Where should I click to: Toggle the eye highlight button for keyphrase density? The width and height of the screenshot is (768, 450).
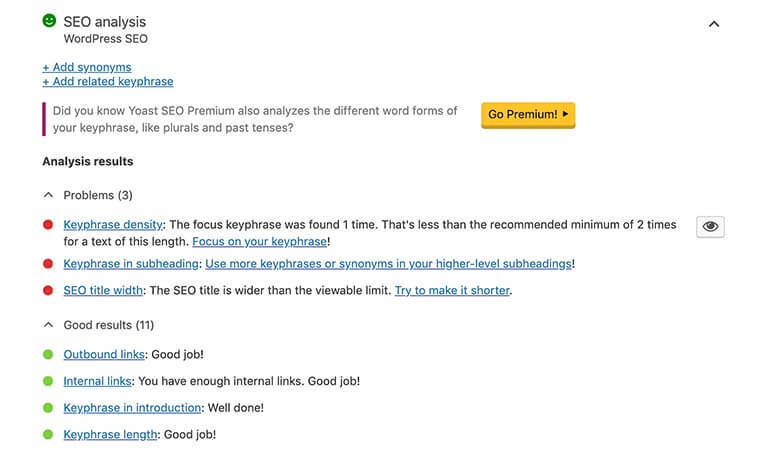click(710, 227)
